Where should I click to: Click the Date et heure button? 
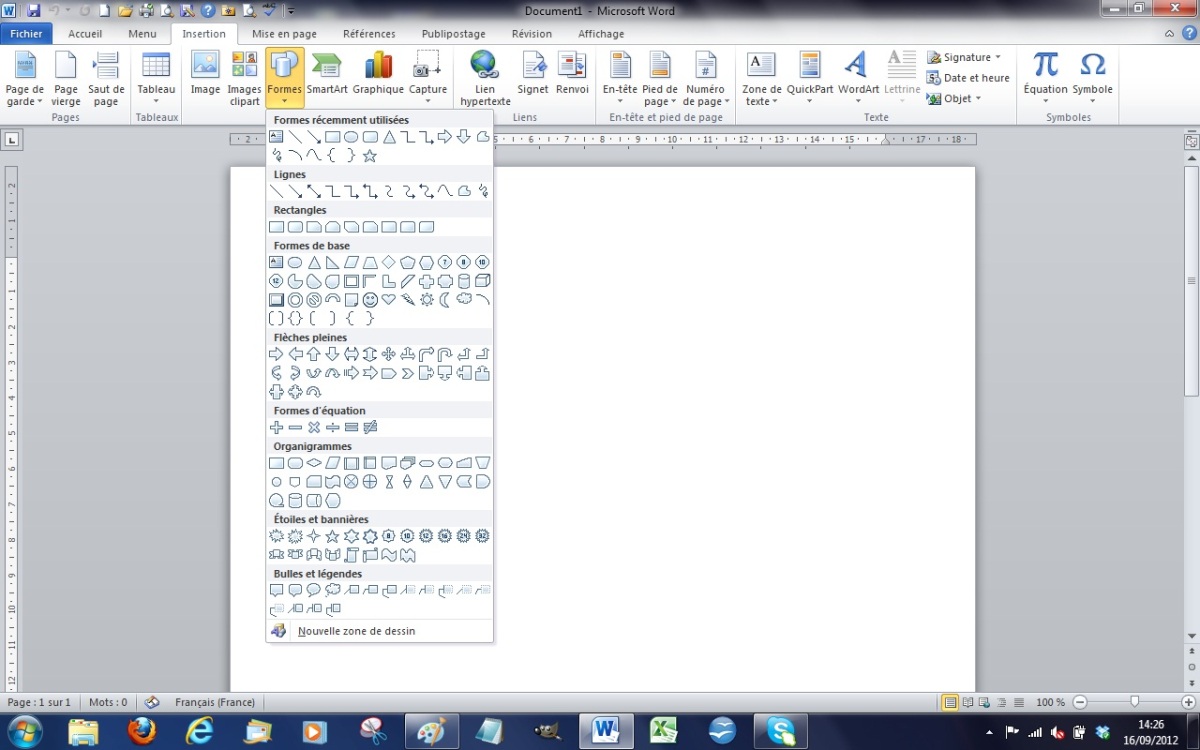[x=968, y=78]
